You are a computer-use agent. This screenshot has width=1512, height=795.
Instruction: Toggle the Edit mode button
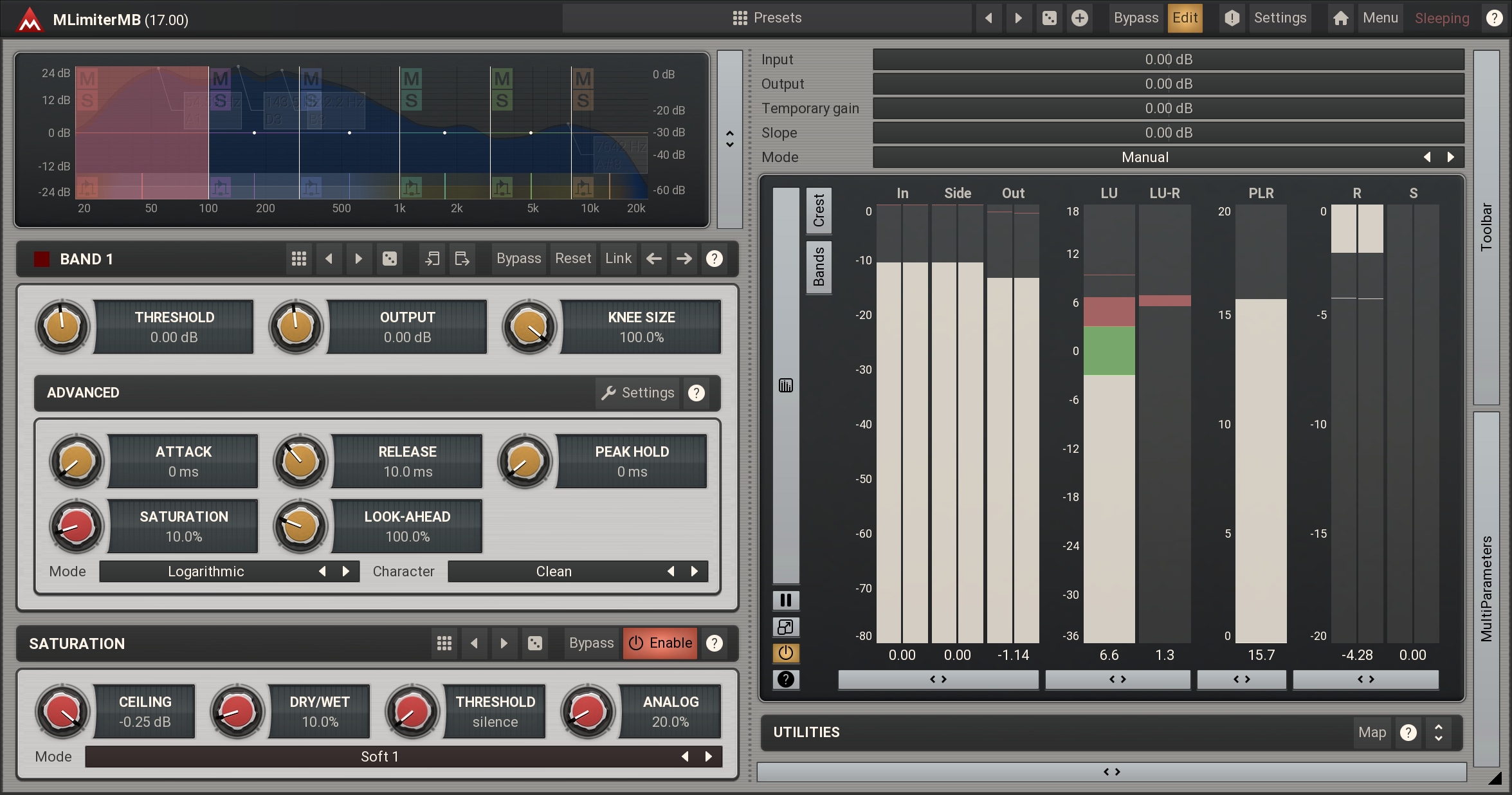(1185, 18)
